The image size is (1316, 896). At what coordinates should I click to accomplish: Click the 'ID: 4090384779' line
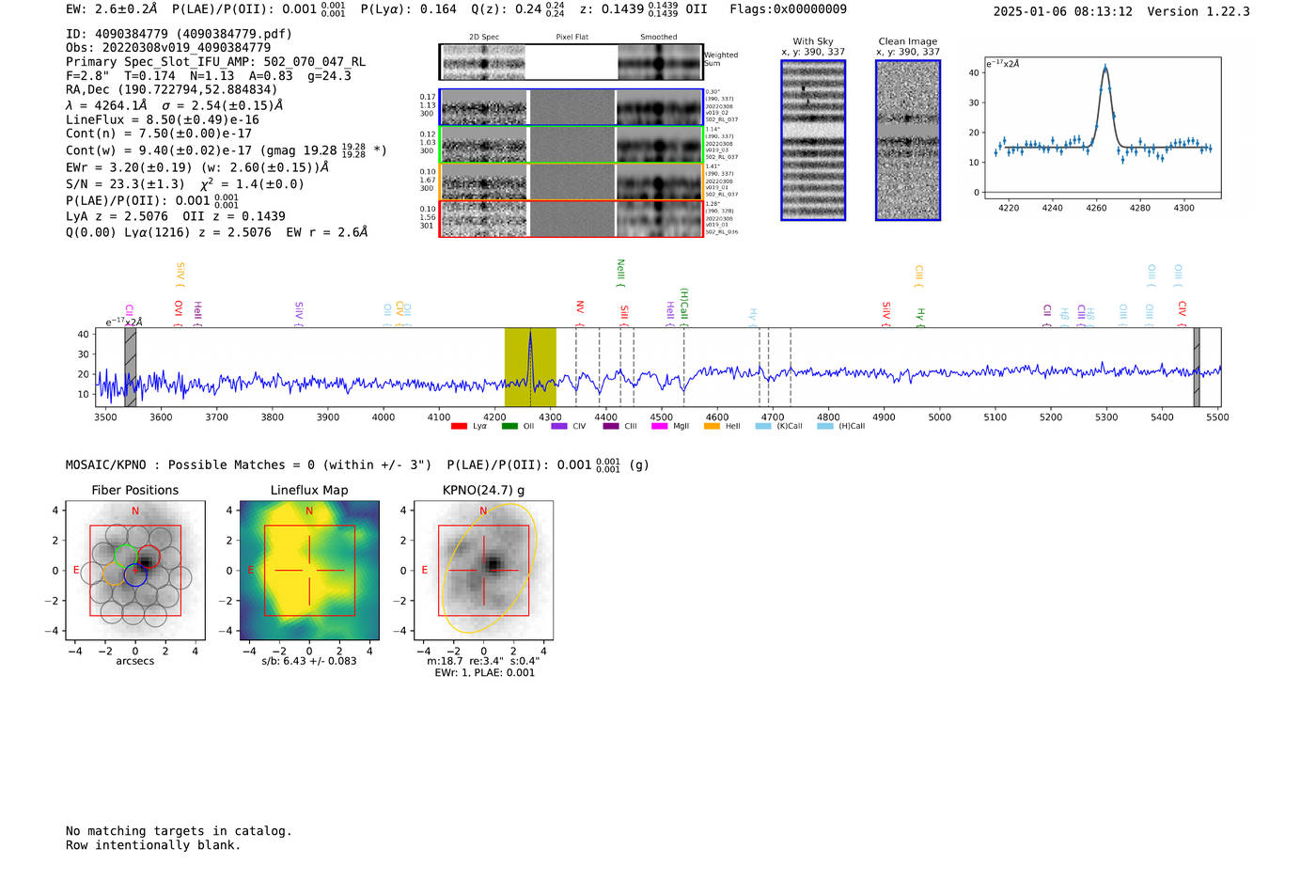179,34
